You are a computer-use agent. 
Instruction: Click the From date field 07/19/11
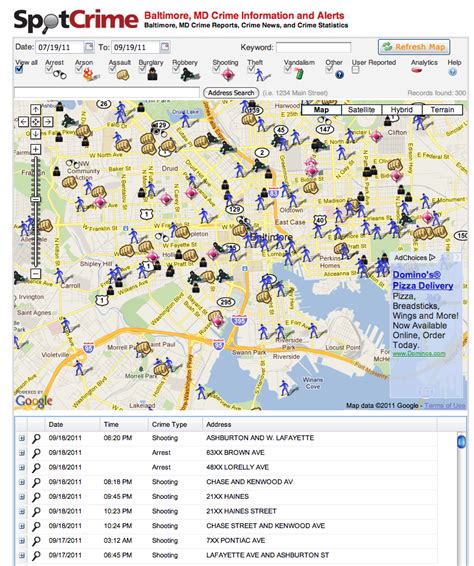[x=60, y=47]
